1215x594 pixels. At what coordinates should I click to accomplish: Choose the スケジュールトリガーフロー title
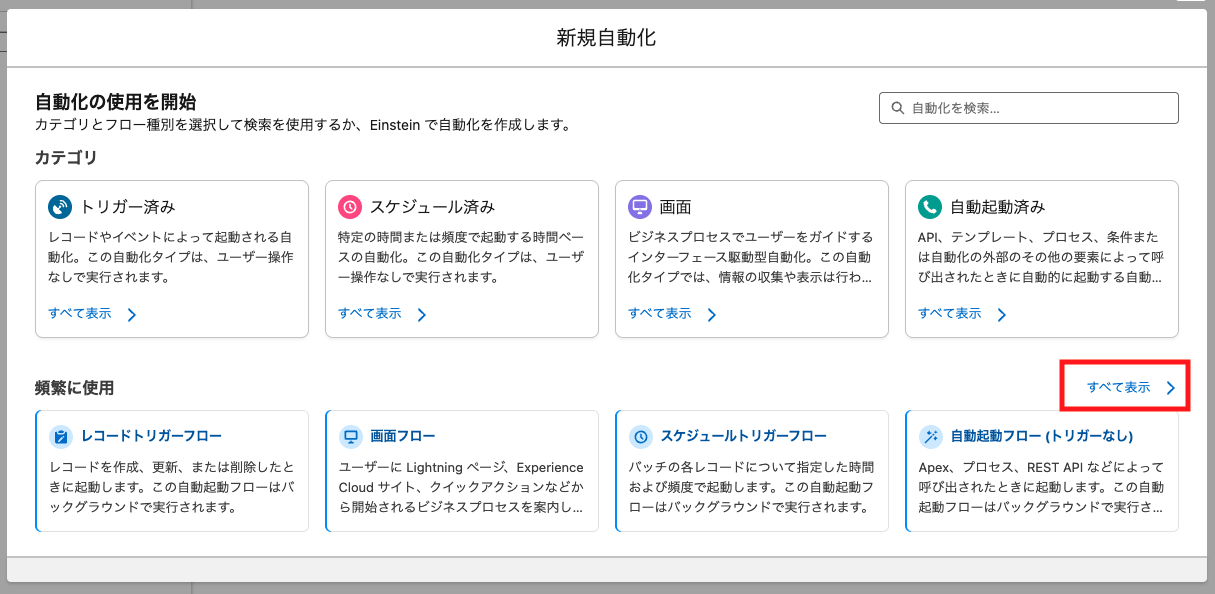point(743,436)
